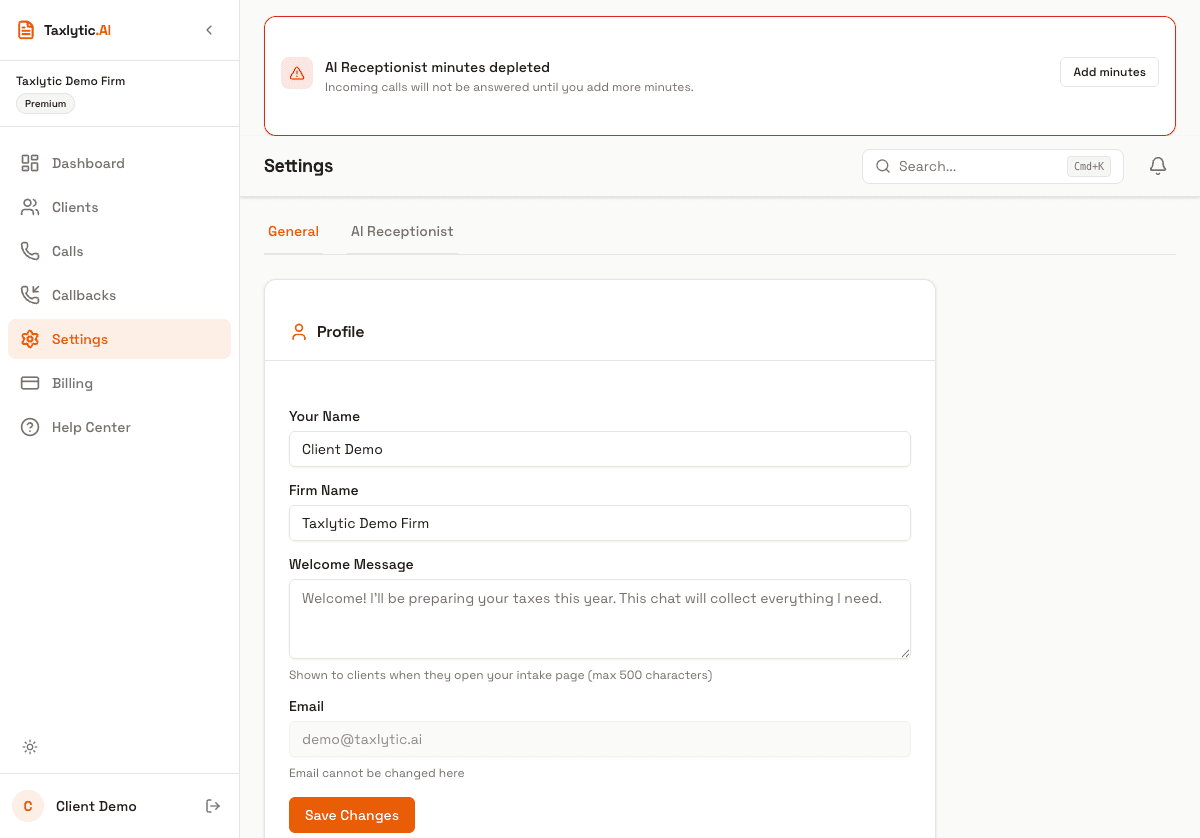Click inside the Your Name field
The height and width of the screenshot is (838, 1200).
[x=599, y=449]
